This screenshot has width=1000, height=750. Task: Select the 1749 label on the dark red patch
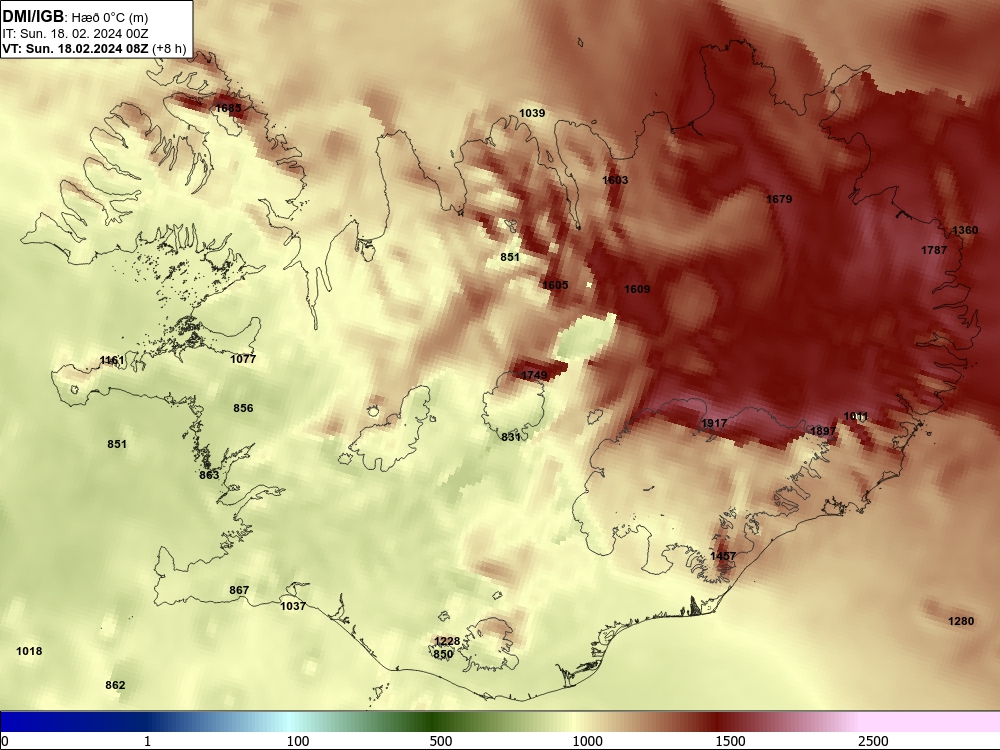click(534, 375)
